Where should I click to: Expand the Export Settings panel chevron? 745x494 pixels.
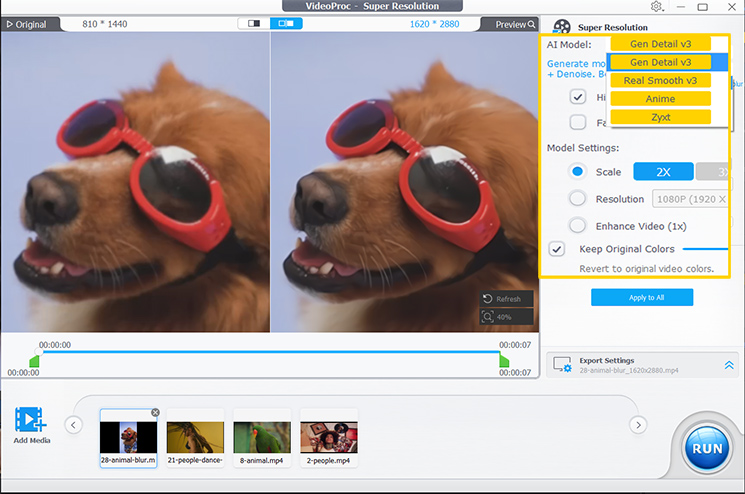click(x=729, y=365)
